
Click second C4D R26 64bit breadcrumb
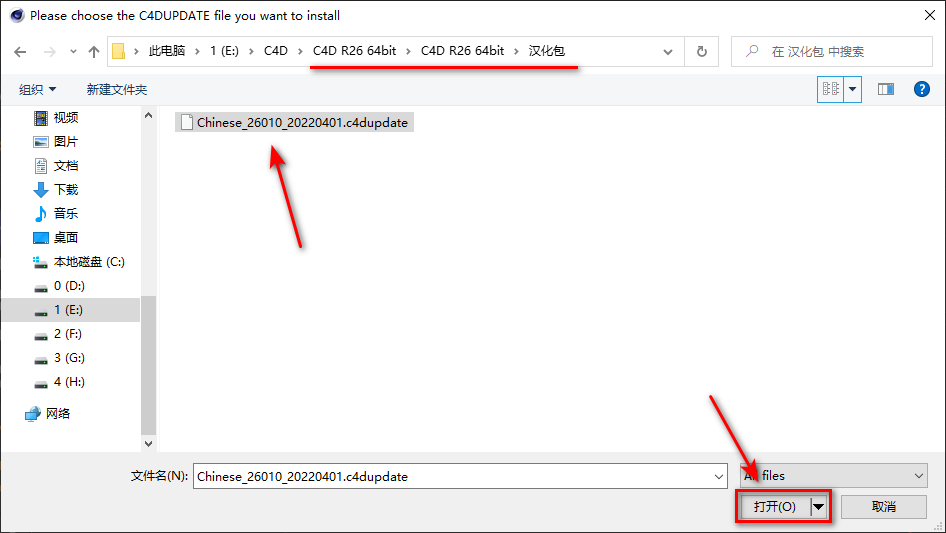(x=462, y=51)
